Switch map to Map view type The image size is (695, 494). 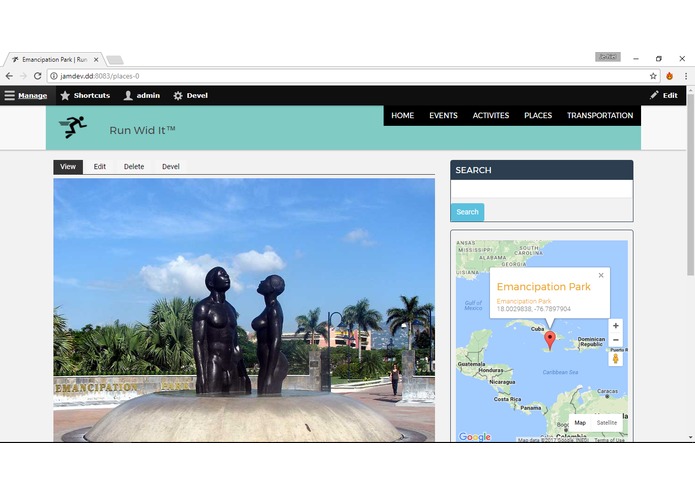coord(580,423)
